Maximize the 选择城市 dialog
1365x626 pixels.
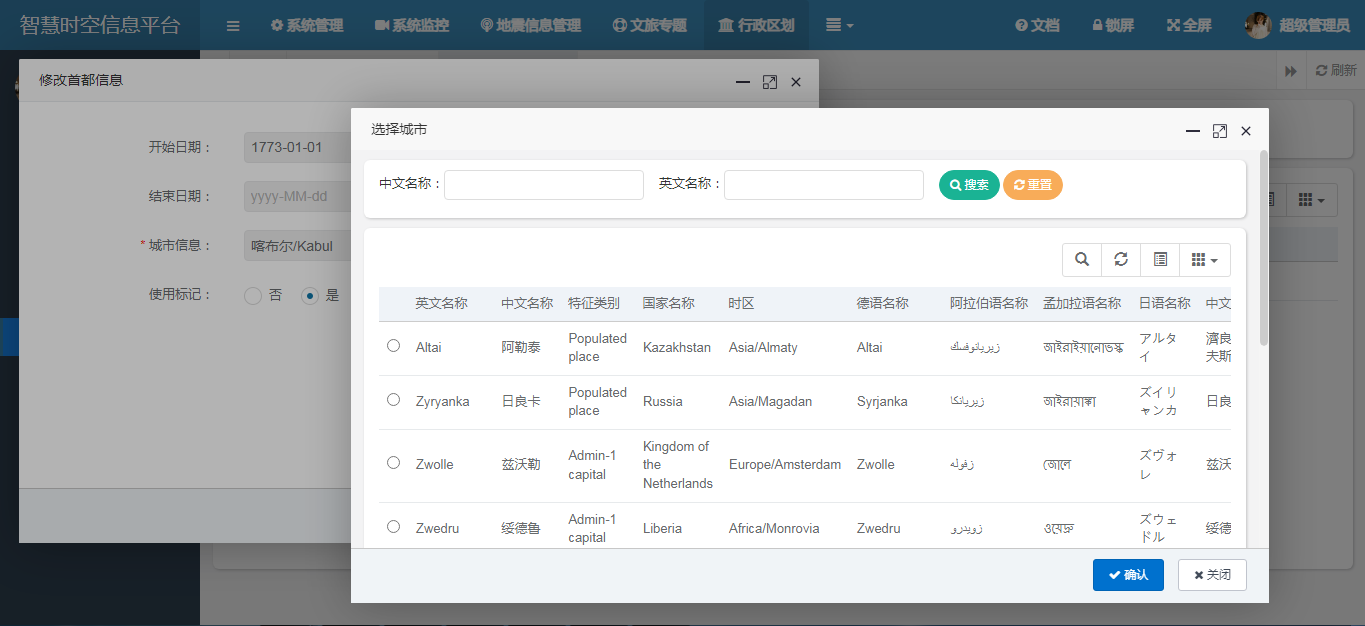[1220, 131]
